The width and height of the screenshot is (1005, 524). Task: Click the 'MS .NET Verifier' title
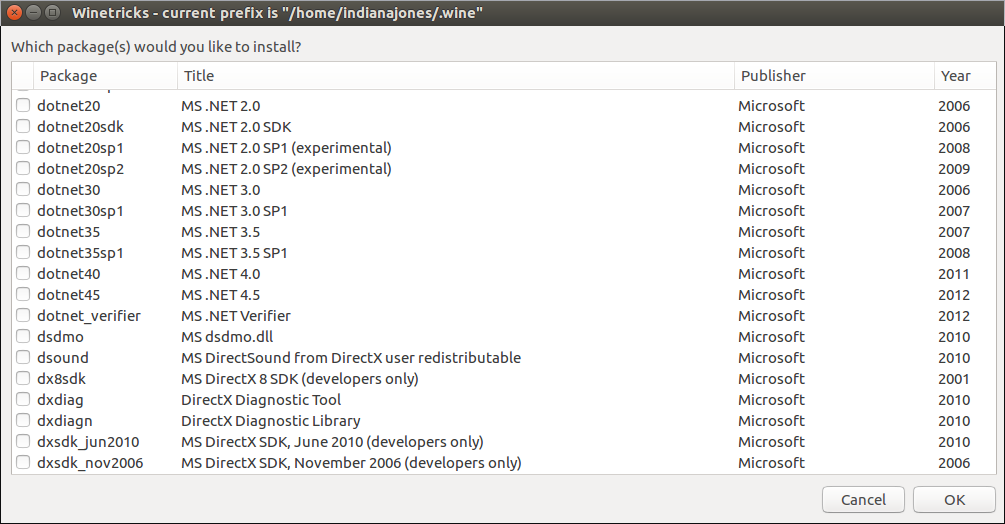[236, 316]
